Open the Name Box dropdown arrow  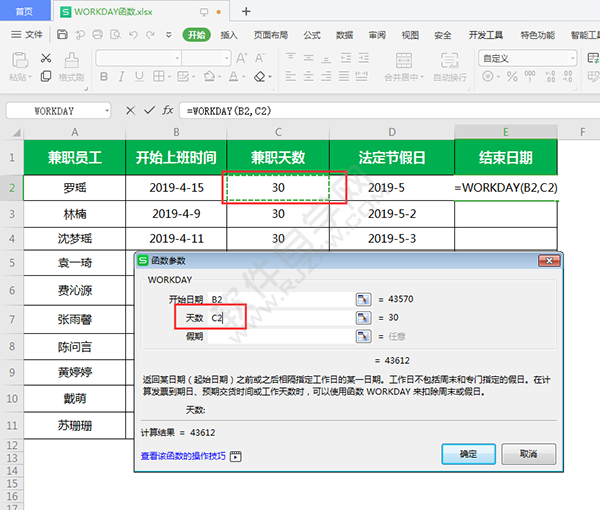point(107,111)
